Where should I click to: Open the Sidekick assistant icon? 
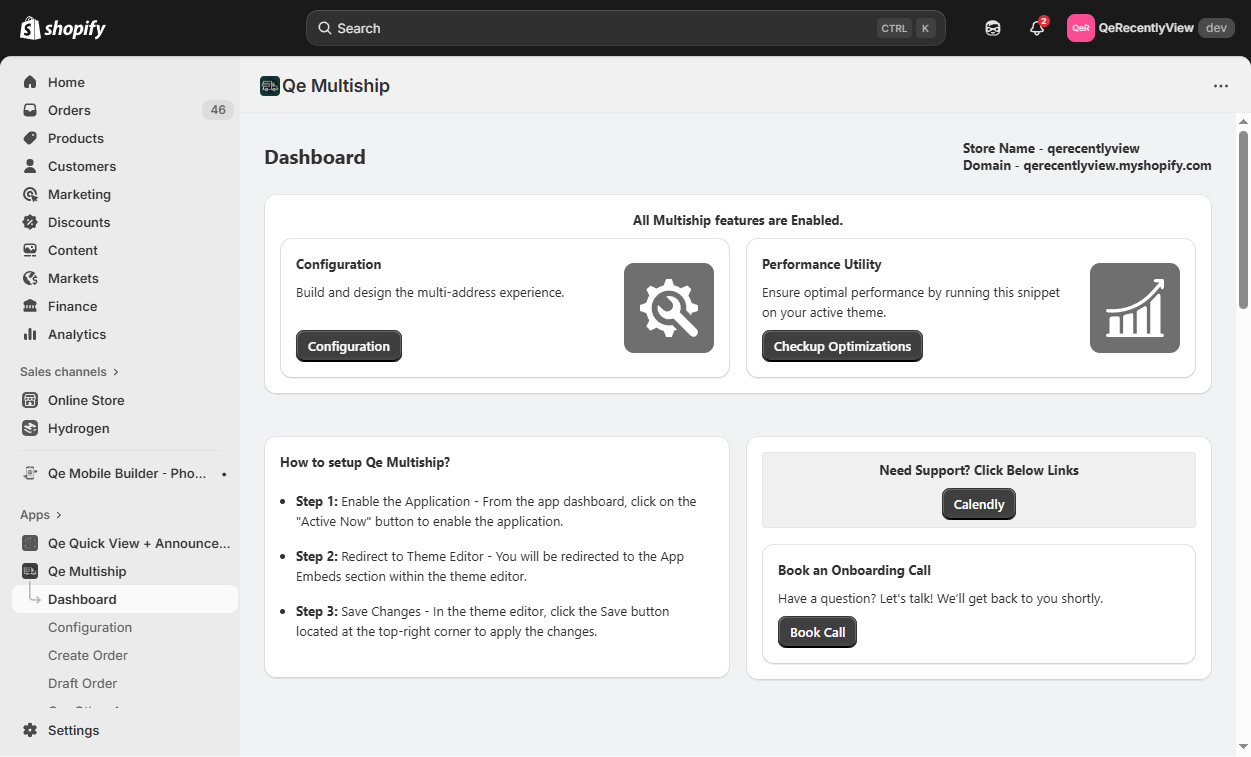[992, 28]
